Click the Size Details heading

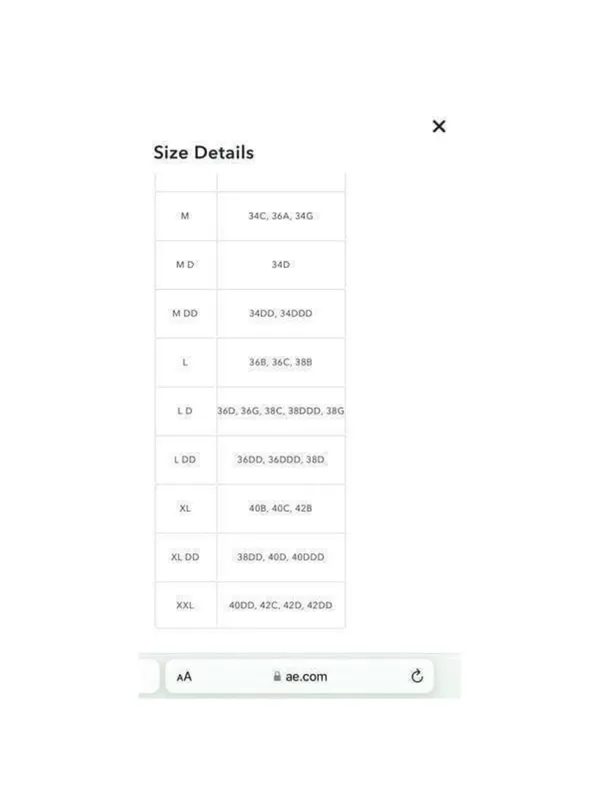(x=204, y=153)
